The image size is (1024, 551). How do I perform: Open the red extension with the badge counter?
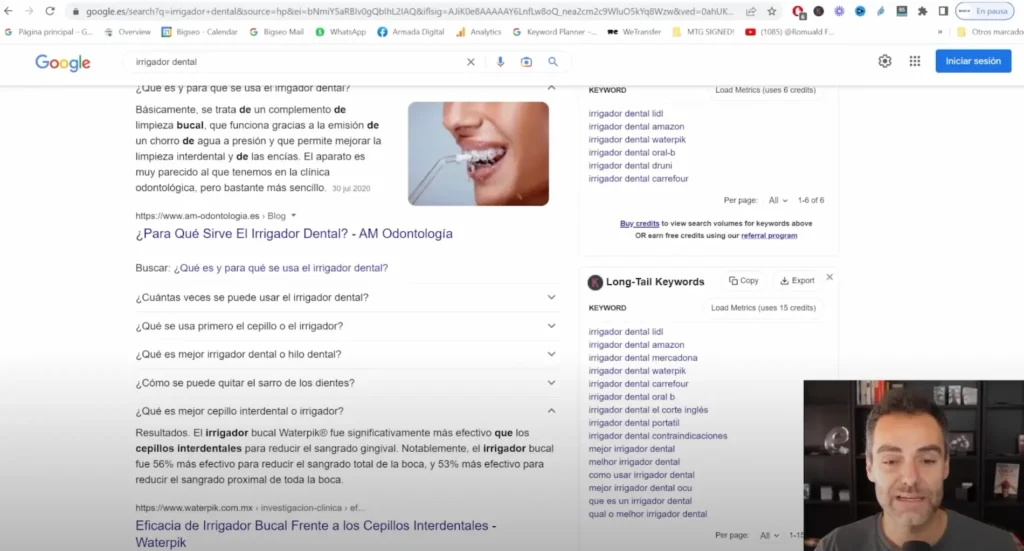coord(798,11)
